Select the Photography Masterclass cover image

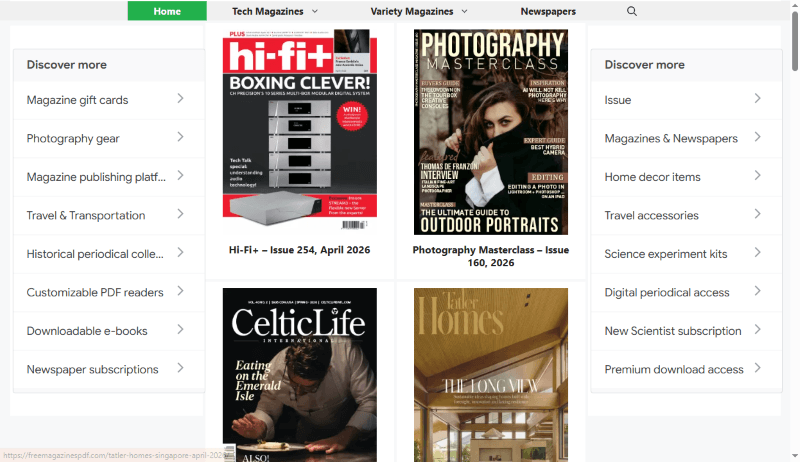click(490, 129)
